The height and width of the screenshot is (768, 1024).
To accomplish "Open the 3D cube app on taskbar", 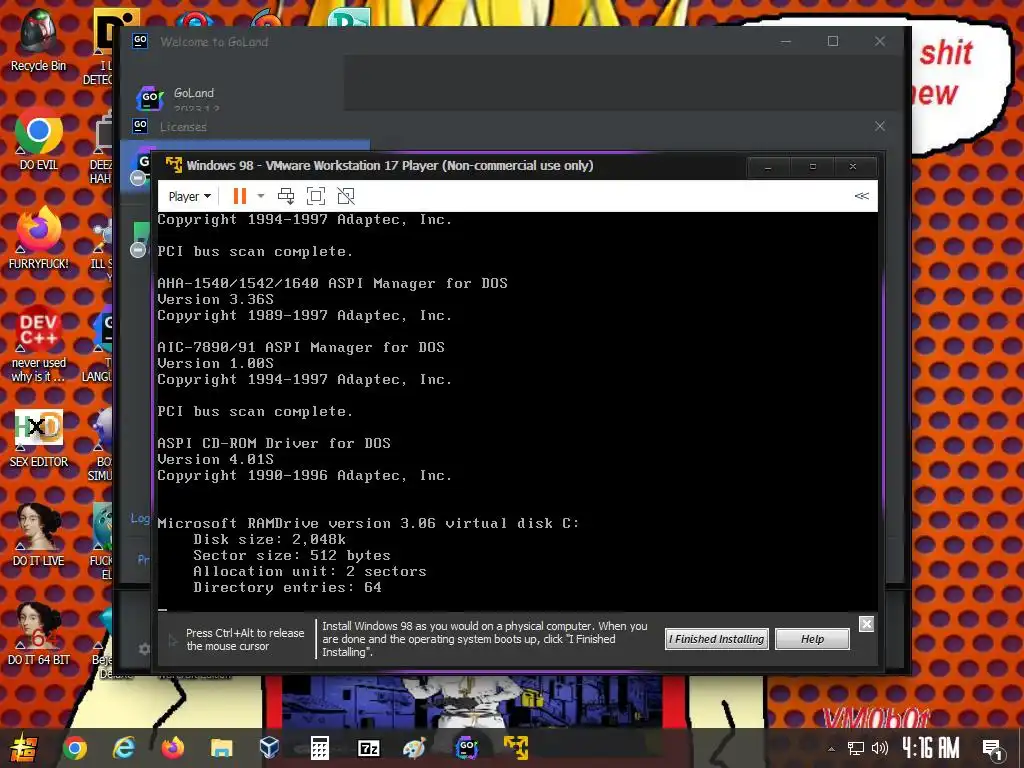I will pyautogui.click(x=270, y=748).
